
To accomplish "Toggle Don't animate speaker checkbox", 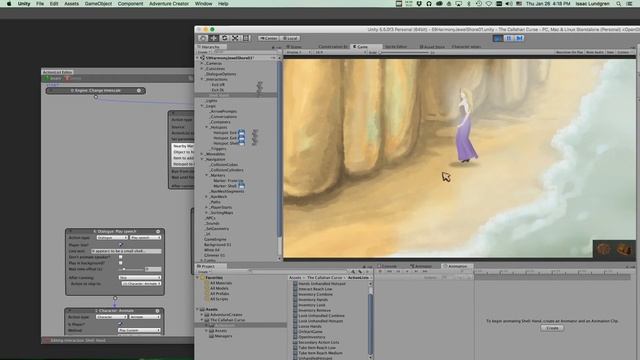I will point(120,257).
